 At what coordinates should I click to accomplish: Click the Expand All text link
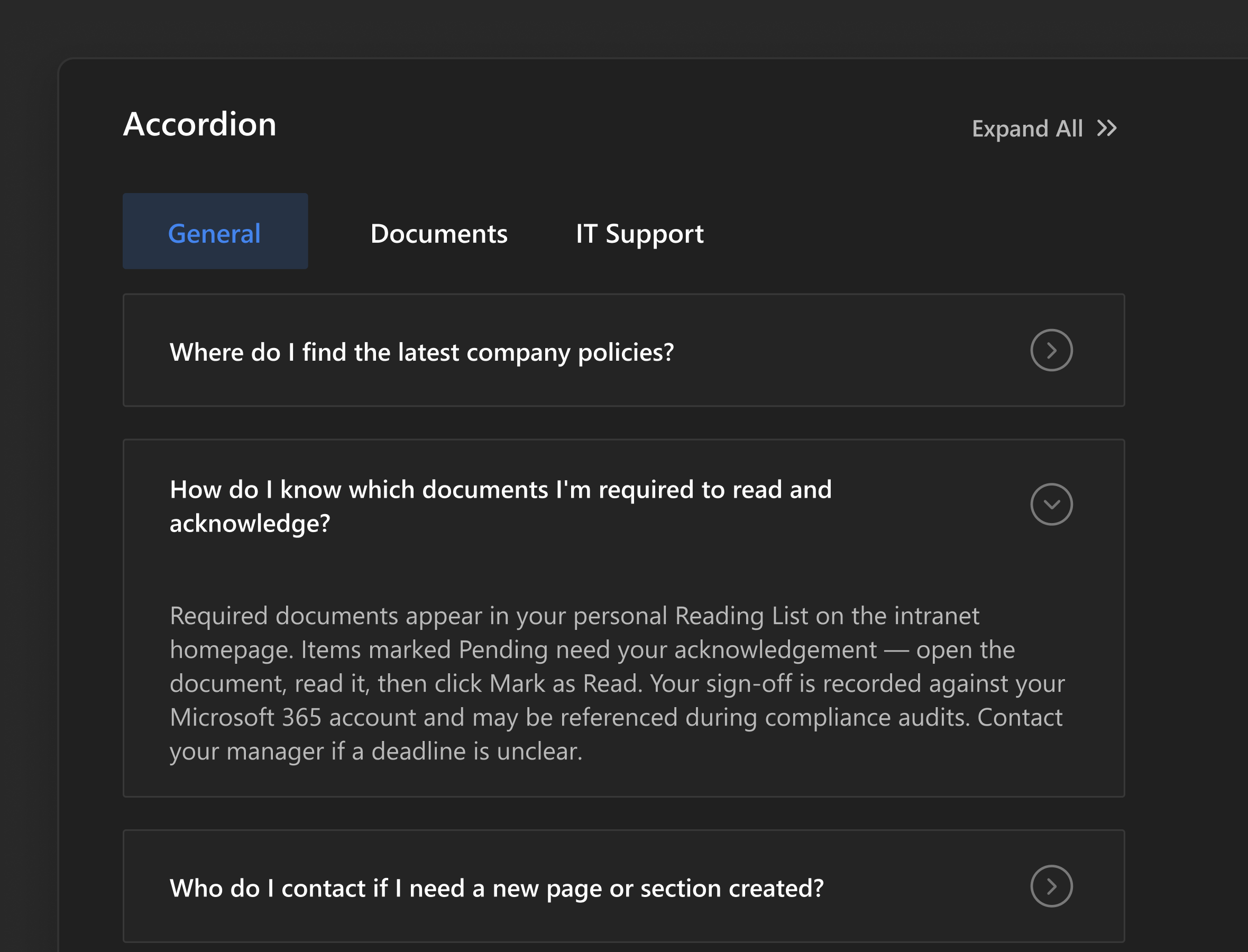pyautogui.click(x=1027, y=129)
